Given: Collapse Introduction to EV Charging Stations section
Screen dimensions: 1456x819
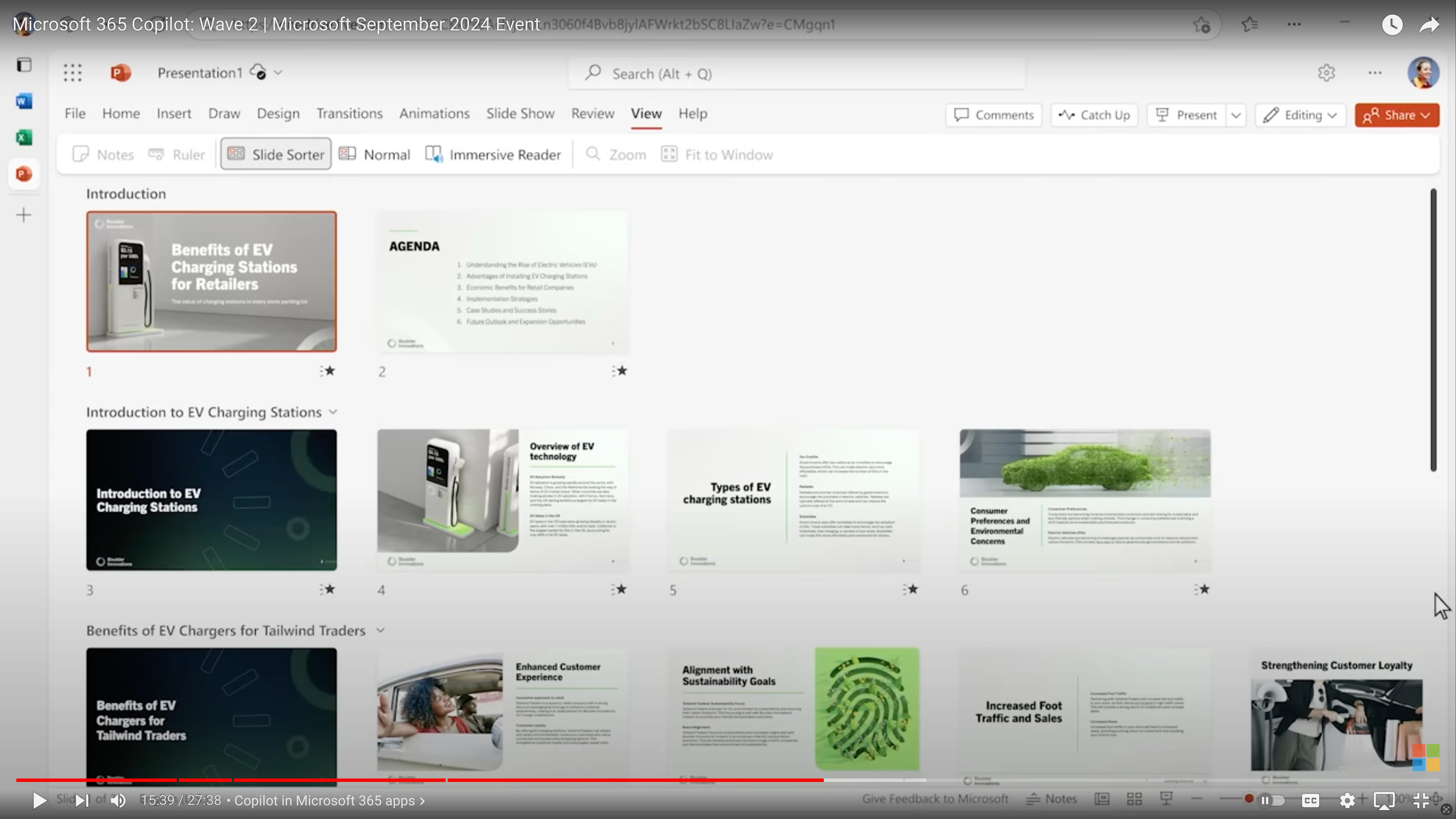Looking at the screenshot, I should click(333, 412).
